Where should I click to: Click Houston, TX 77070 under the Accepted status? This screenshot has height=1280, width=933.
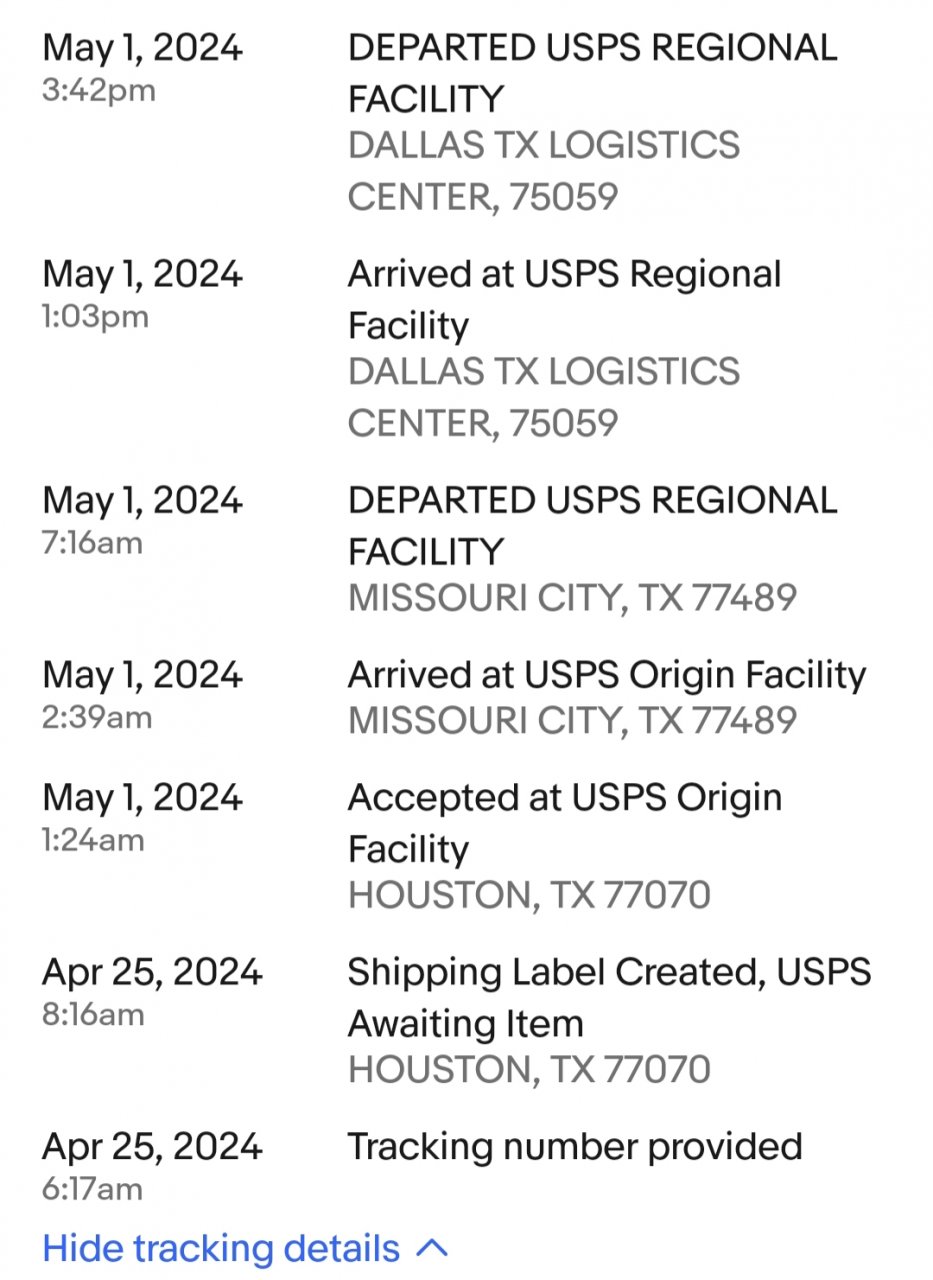click(528, 894)
